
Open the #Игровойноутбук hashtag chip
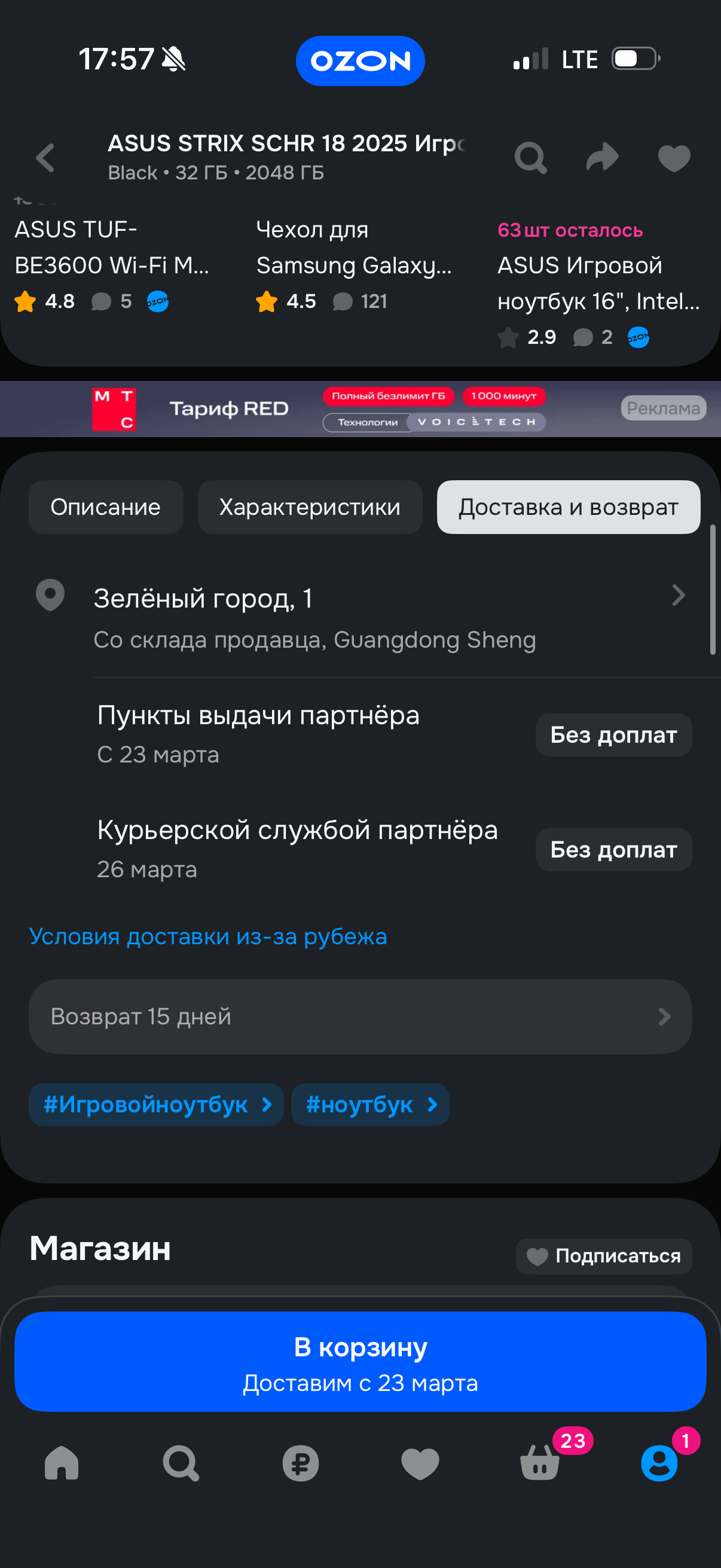(x=157, y=1104)
